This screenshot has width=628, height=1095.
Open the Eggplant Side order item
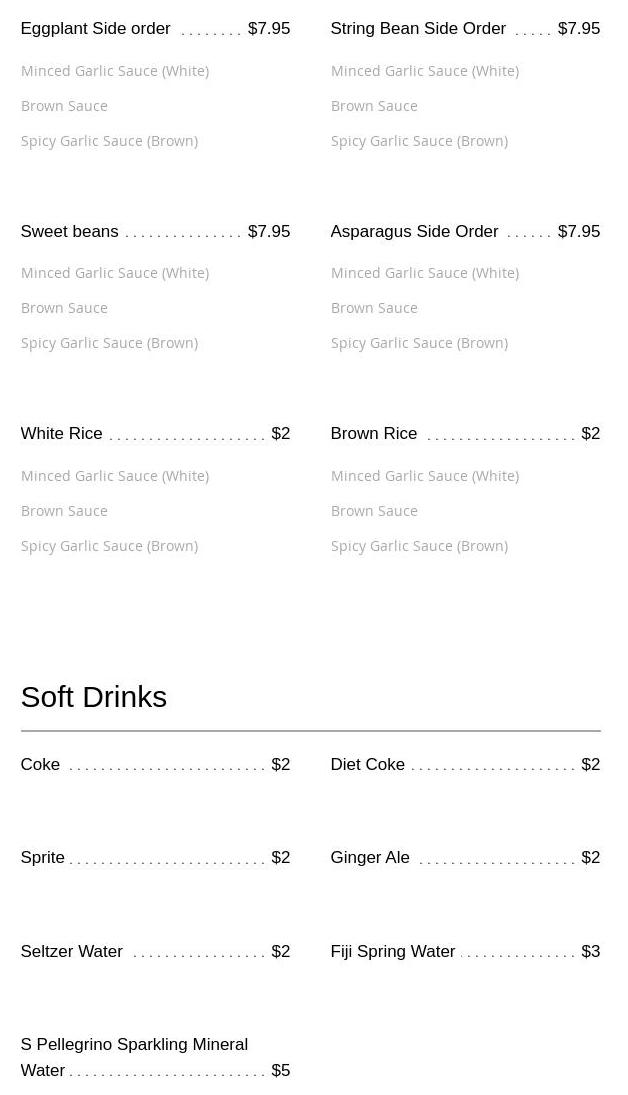[96, 29]
